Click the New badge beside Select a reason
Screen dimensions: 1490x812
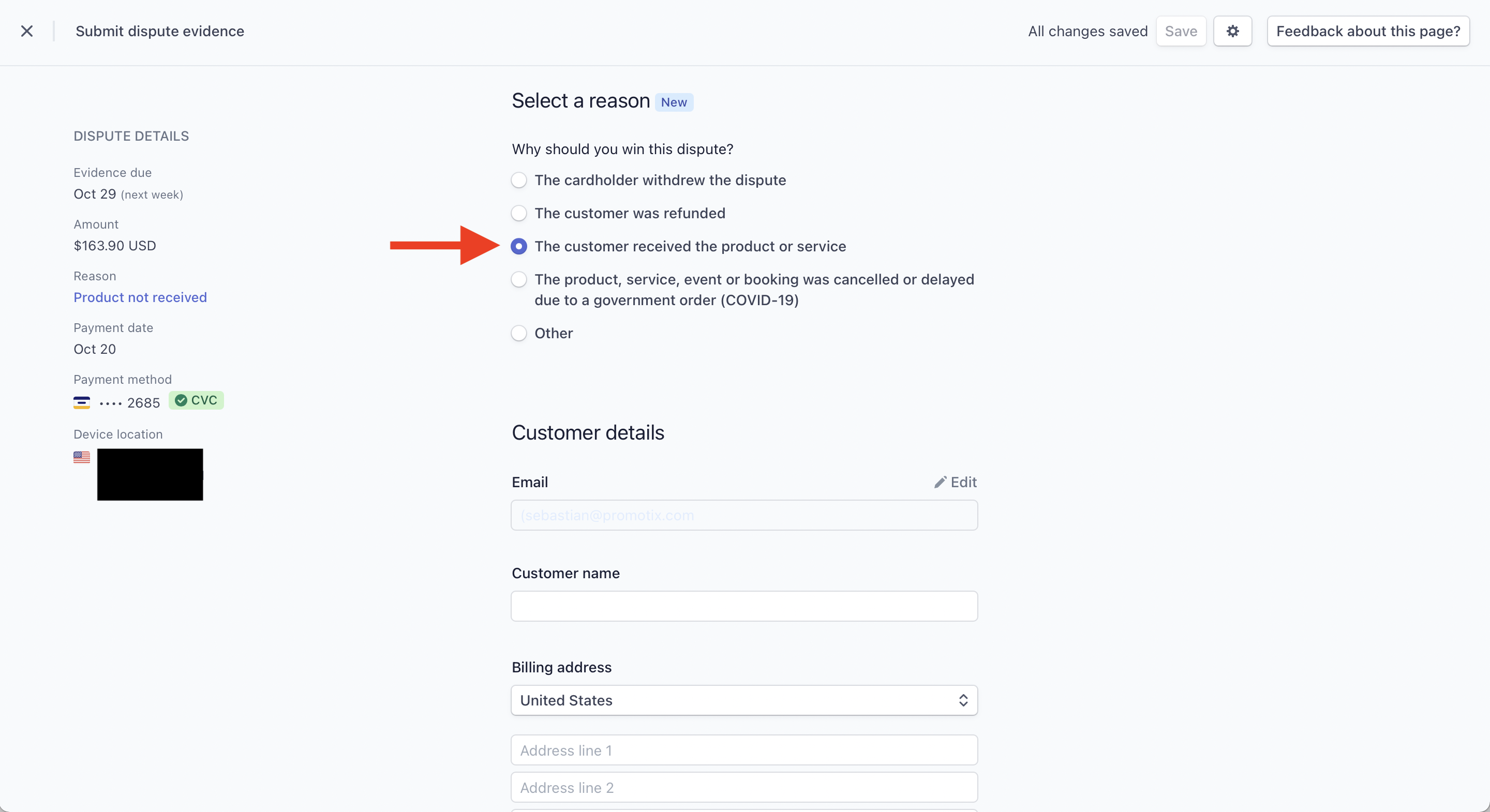point(674,102)
